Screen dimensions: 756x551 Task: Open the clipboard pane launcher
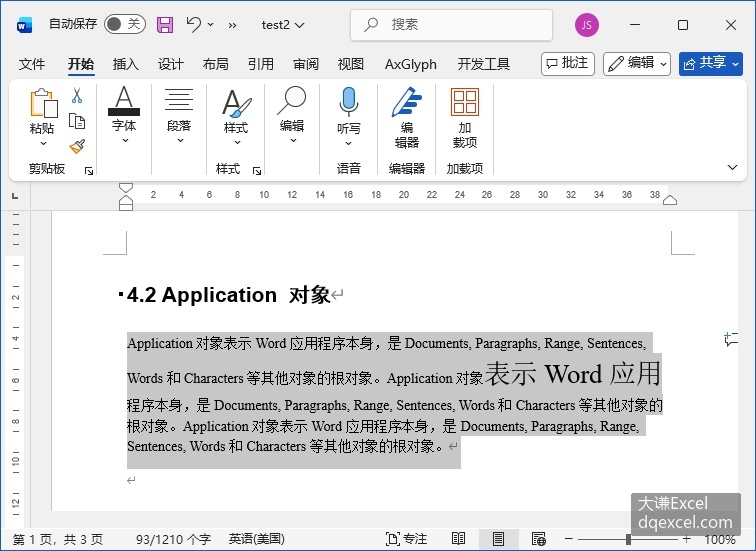click(x=89, y=171)
